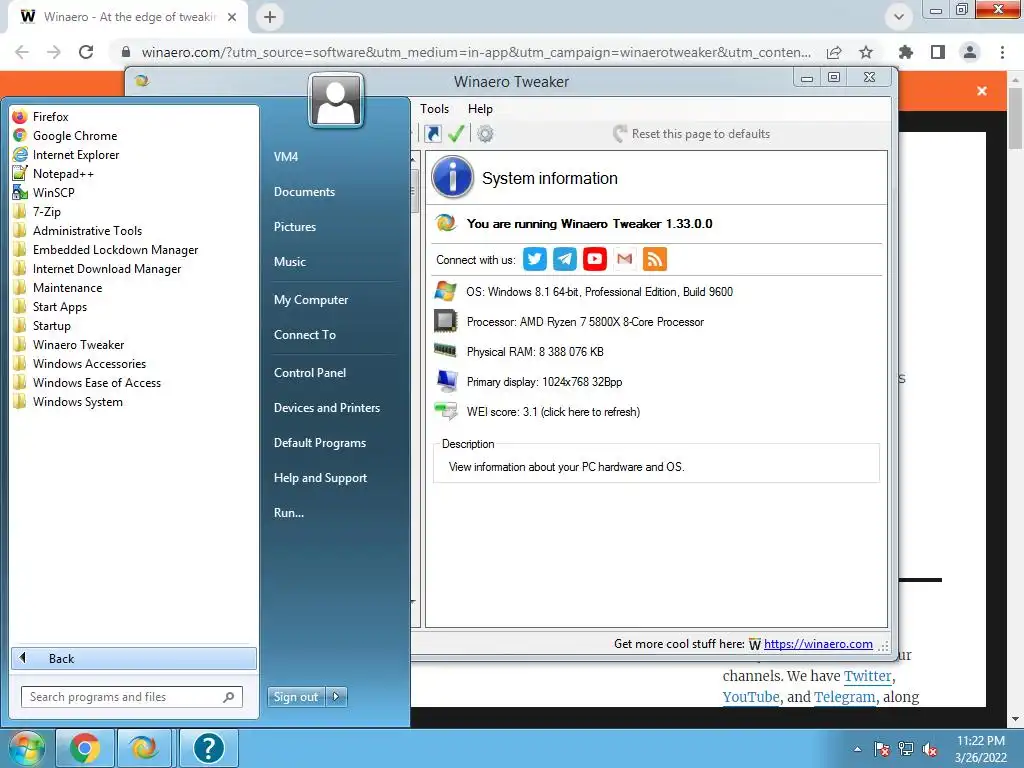This screenshot has width=1024, height=768.
Task: Go Back in the Start menu programs list
Action: coord(133,658)
